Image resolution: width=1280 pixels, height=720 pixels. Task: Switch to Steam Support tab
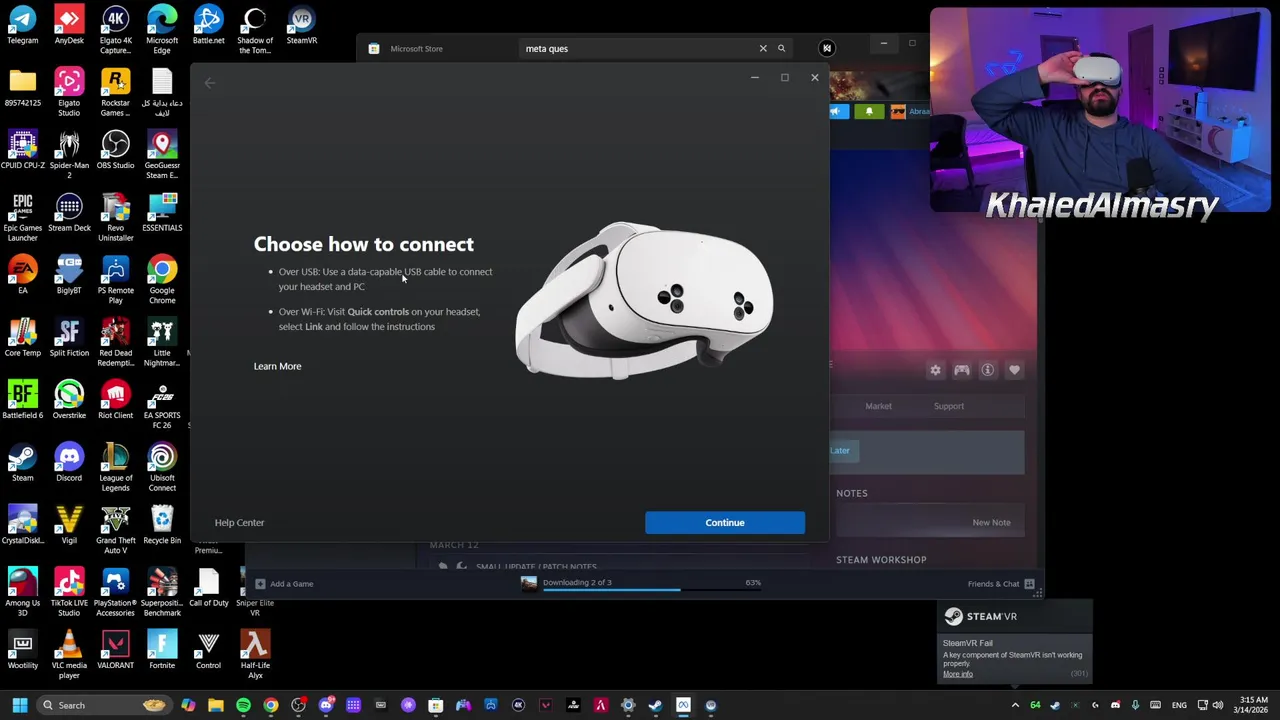(x=949, y=406)
